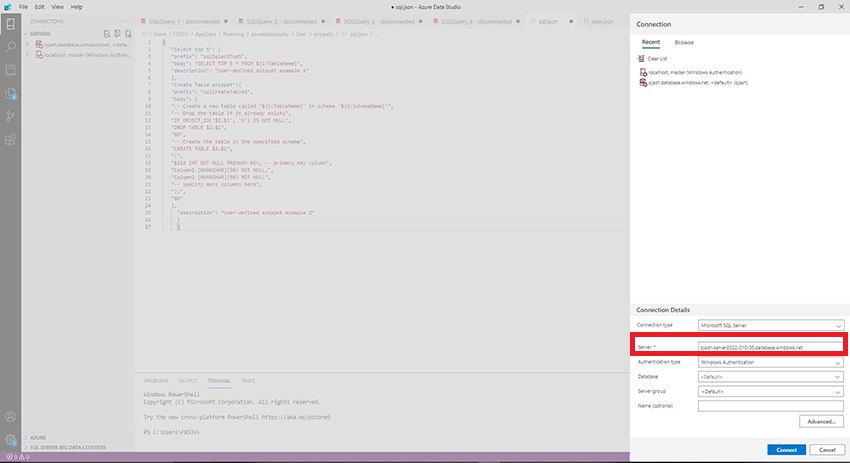
Task: Open the Authentication type dropdown
Action: tap(770, 362)
